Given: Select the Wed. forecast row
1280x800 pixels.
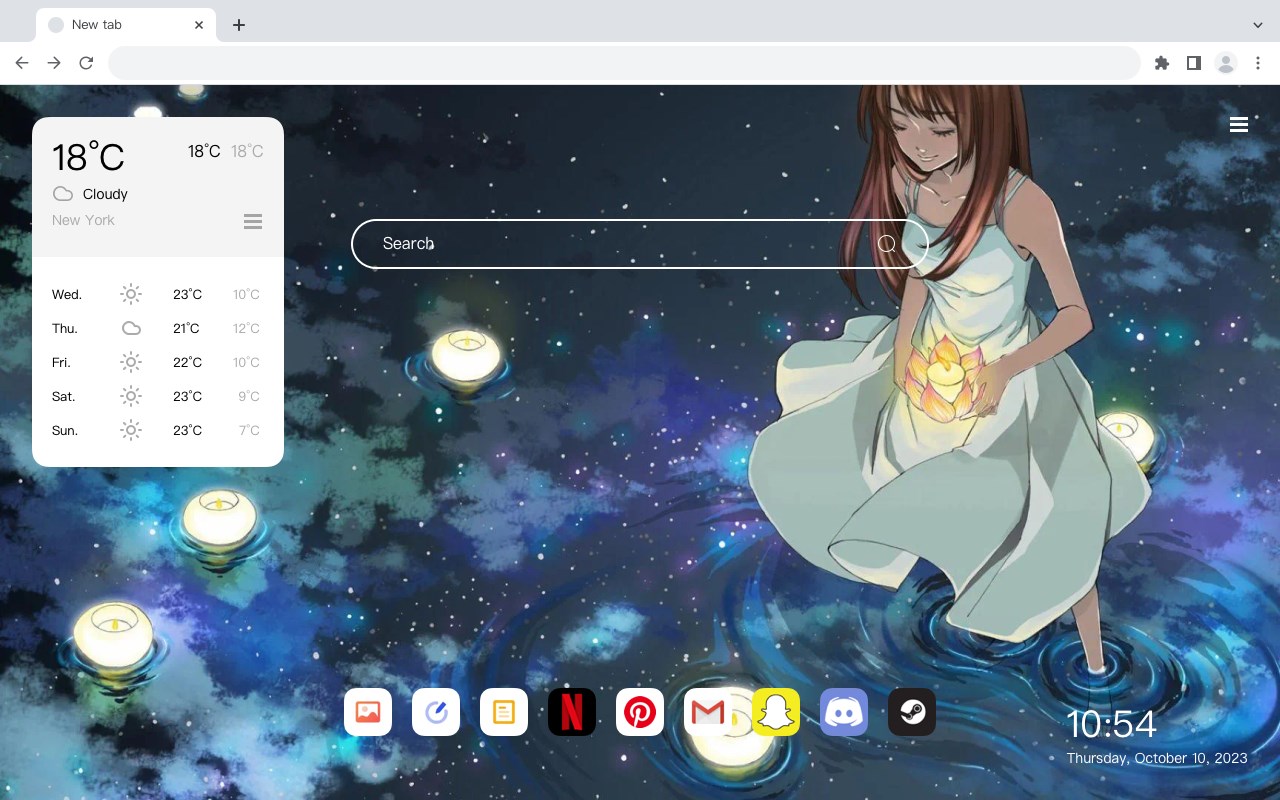Looking at the screenshot, I should click(x=158, y=294).
